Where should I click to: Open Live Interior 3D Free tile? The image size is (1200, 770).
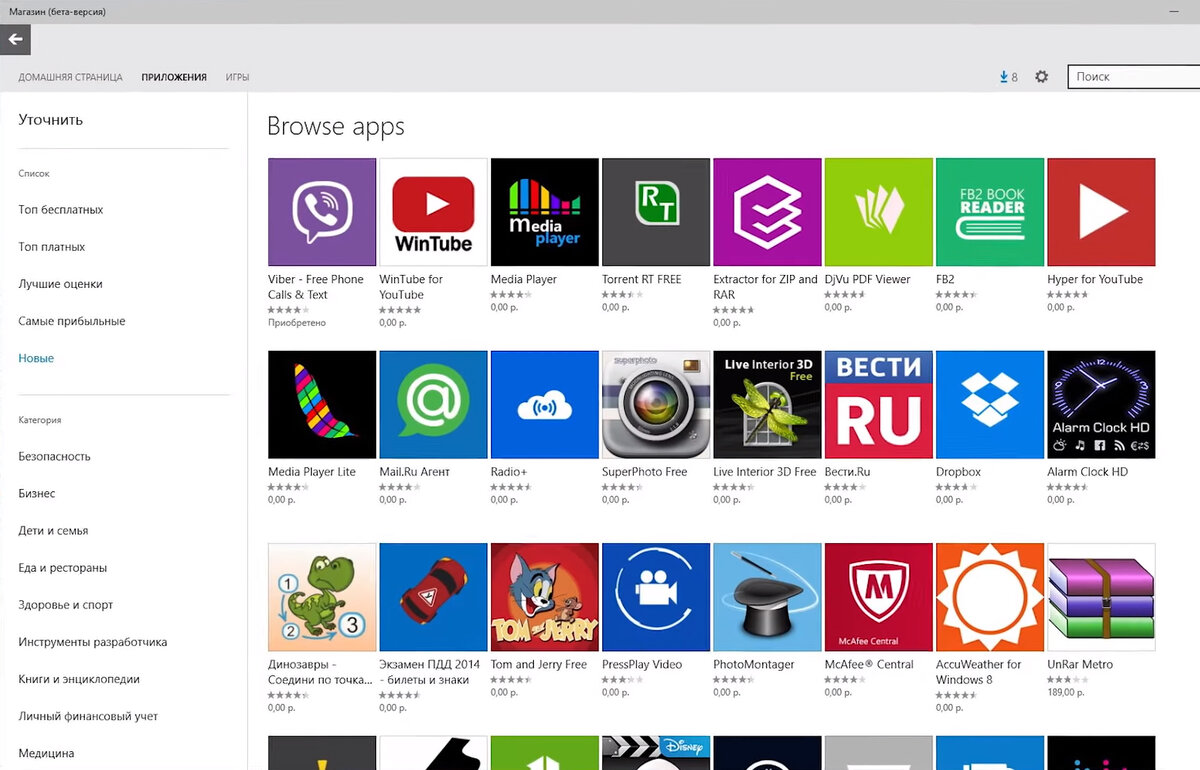767,404
